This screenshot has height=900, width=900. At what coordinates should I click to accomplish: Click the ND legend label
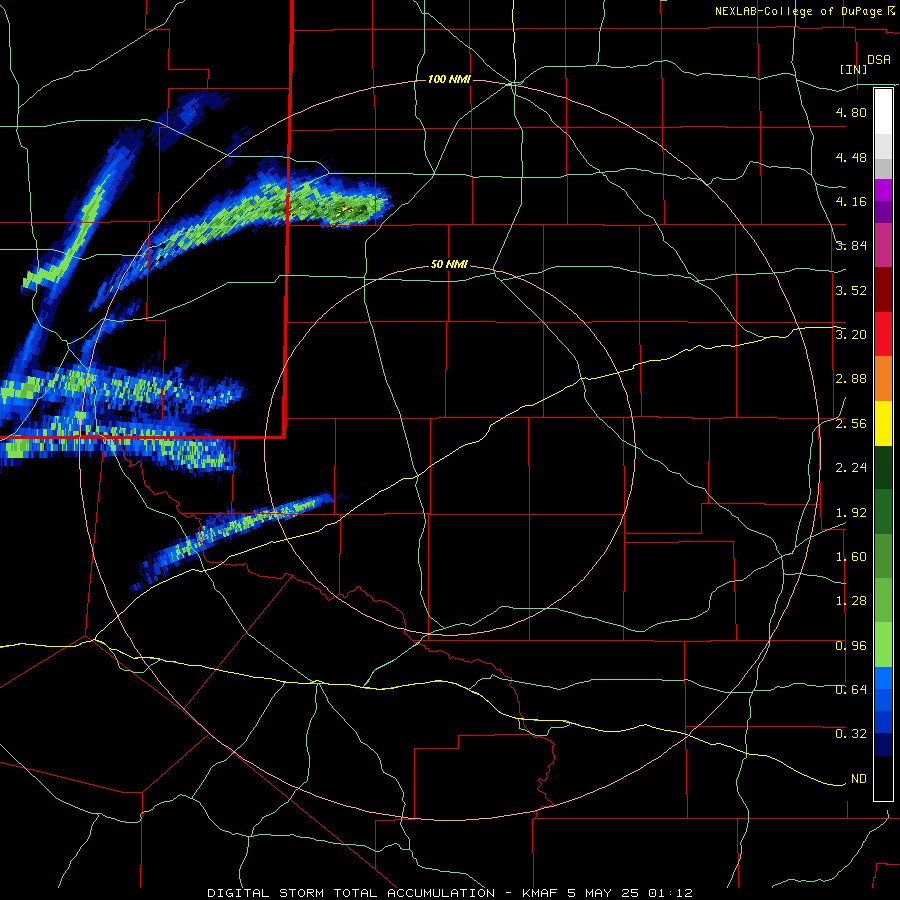click(859, 779)
